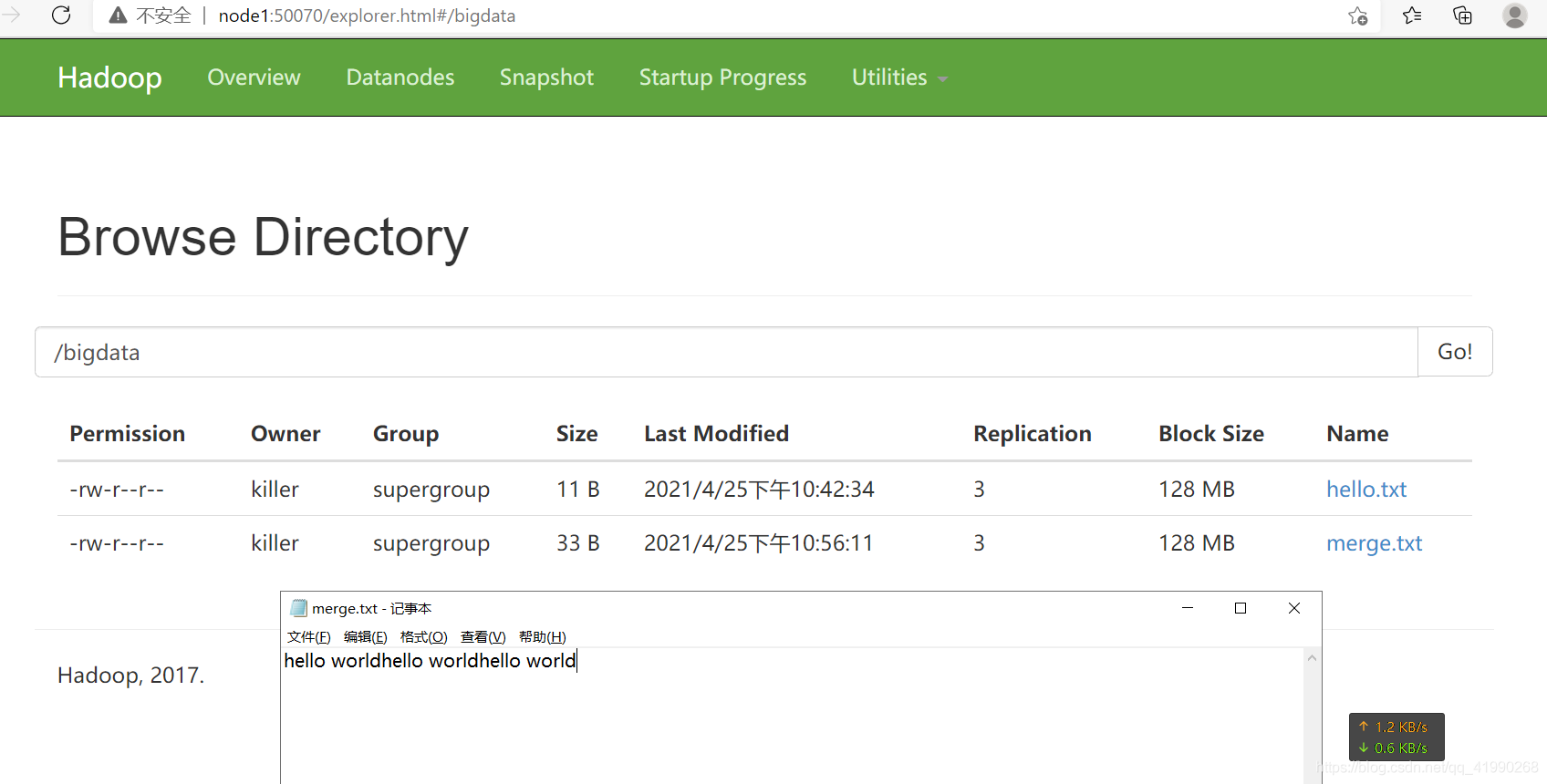Click owner 'killer' in merge.txt row
Image resolution: width=1547 pixels, height=784 pixels.
coord(275,543)
